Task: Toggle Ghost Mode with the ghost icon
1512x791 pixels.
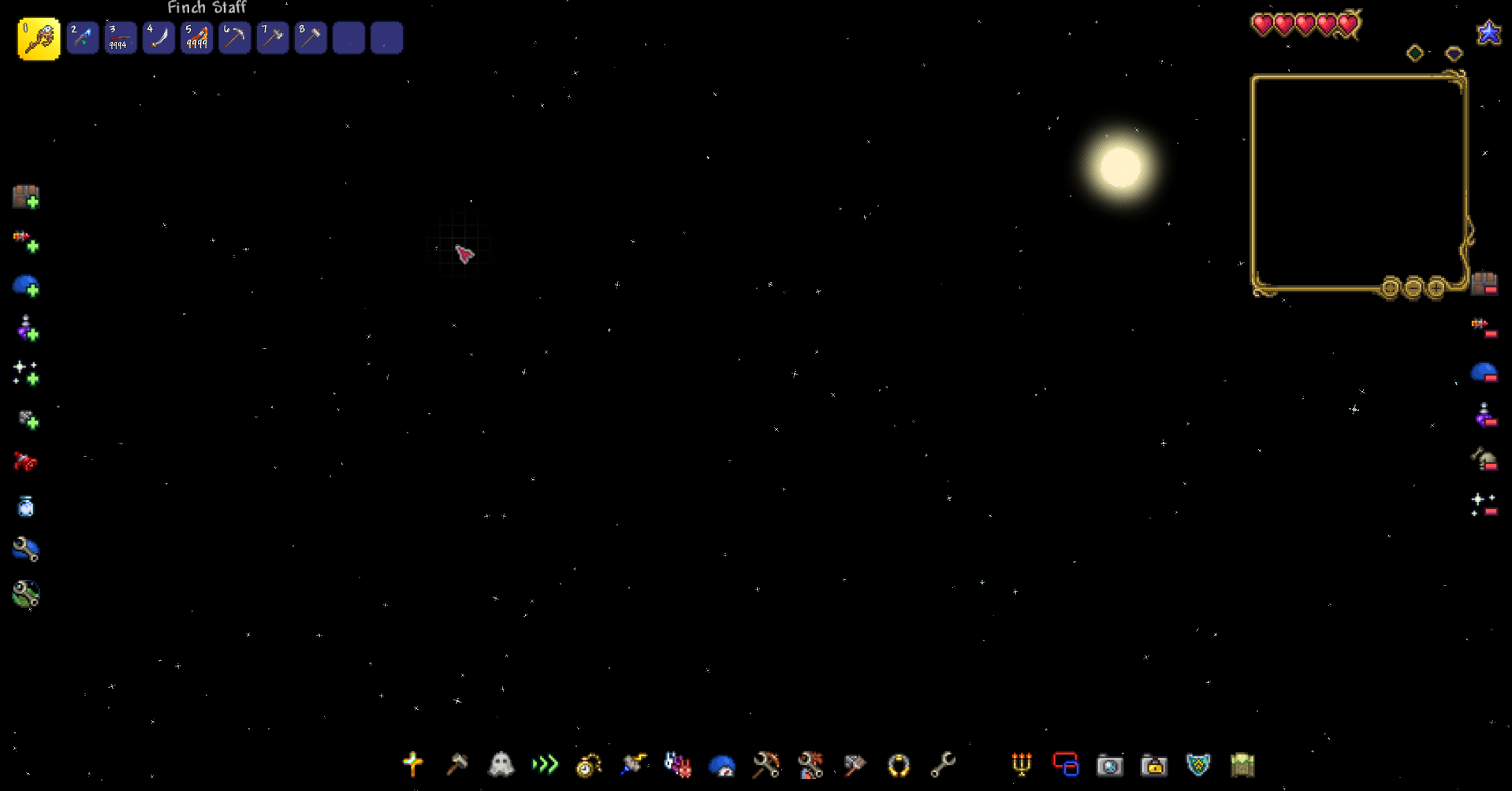Action: click(x=502, y=763)
